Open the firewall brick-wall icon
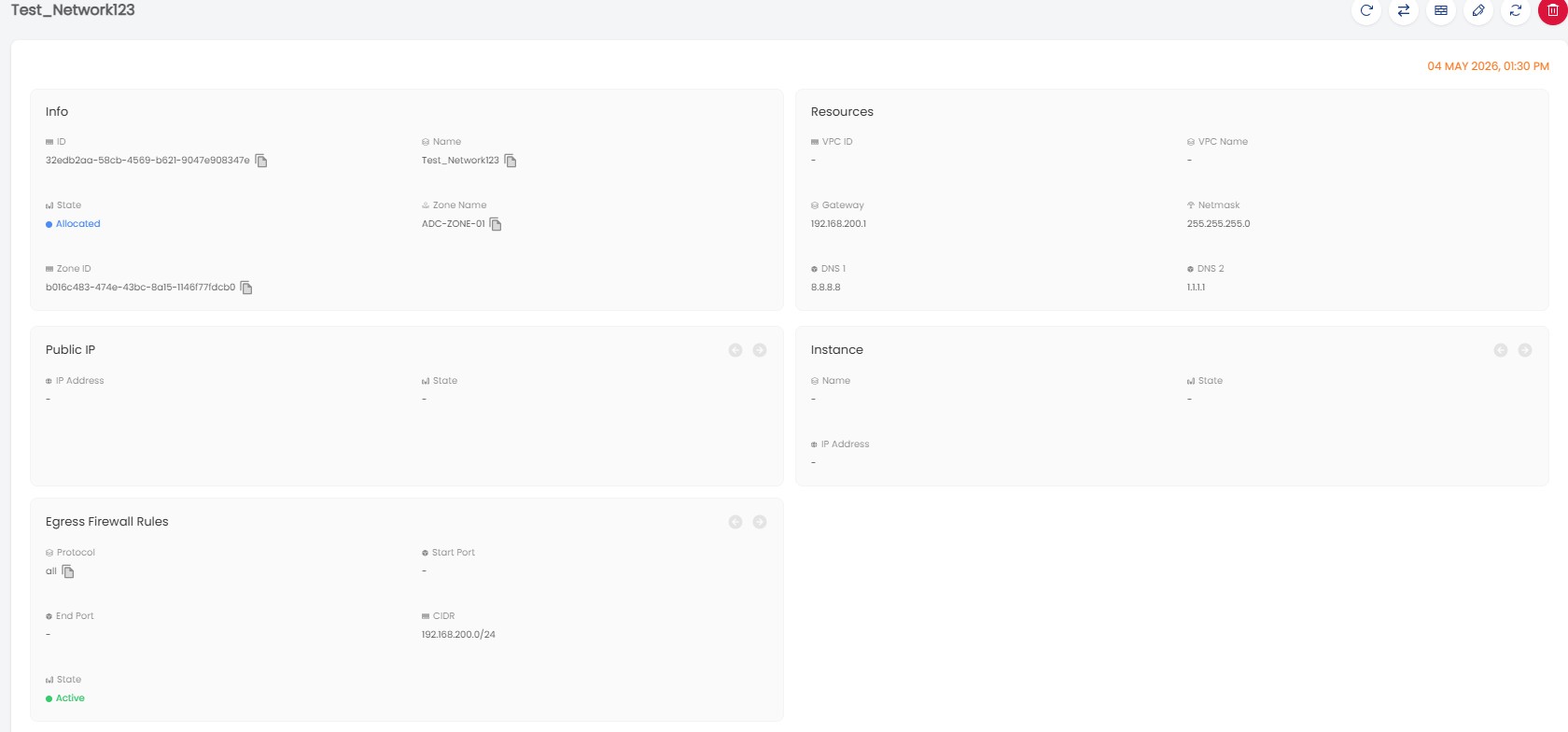This screenshot has height=732, width=1568. pos(1441,10)
